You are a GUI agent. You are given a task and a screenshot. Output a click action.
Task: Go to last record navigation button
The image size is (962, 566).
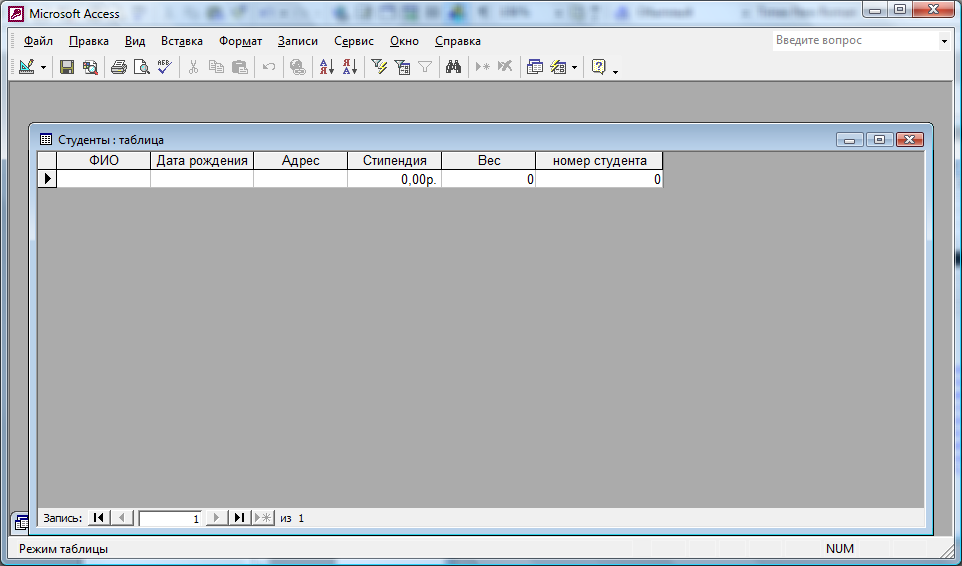[239, 518]
